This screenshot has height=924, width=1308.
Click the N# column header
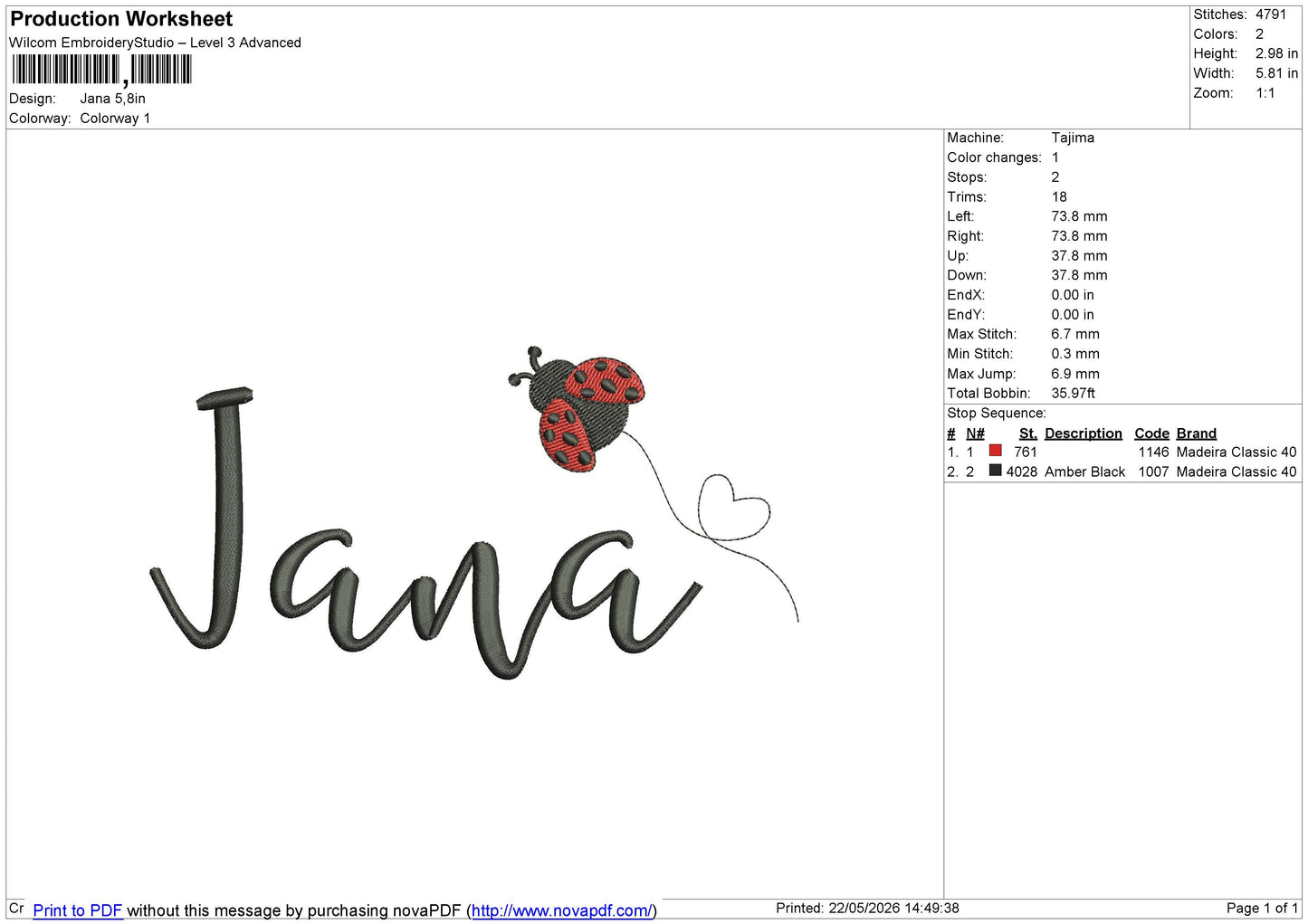975,433
